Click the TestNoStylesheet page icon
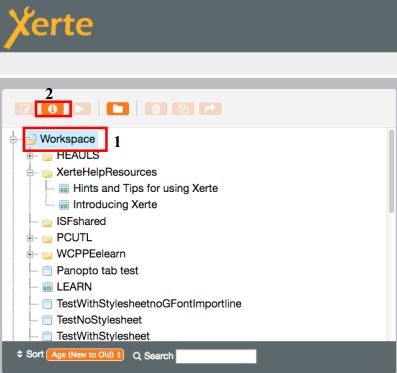397x373 pixels. (x=47, y=320)
